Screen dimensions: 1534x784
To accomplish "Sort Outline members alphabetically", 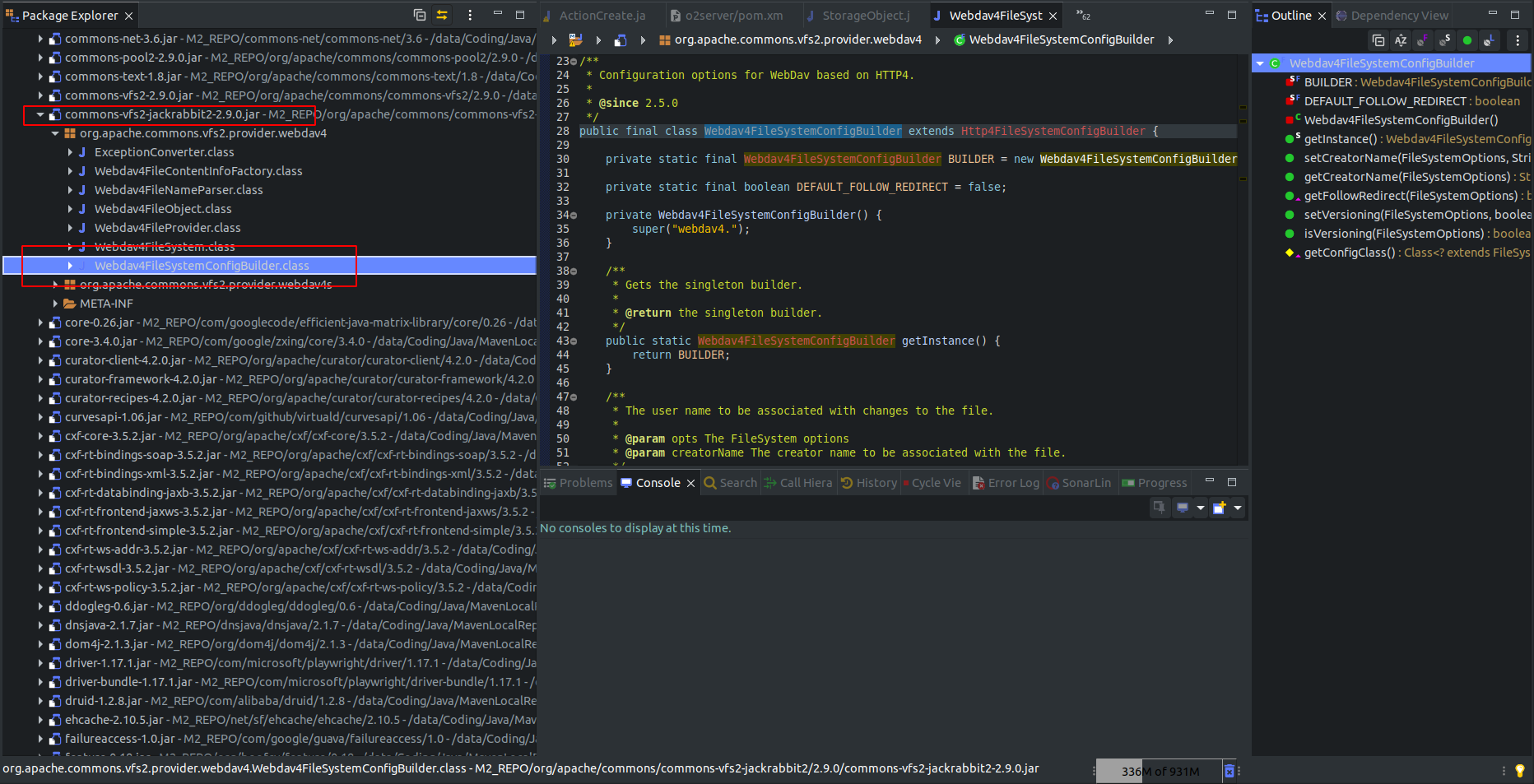I will click(x=1401, y=40).
